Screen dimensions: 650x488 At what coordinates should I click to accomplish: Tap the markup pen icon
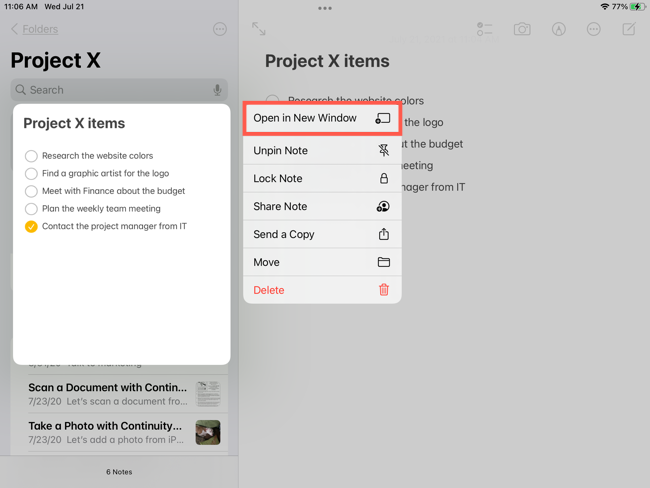[559, 30]
